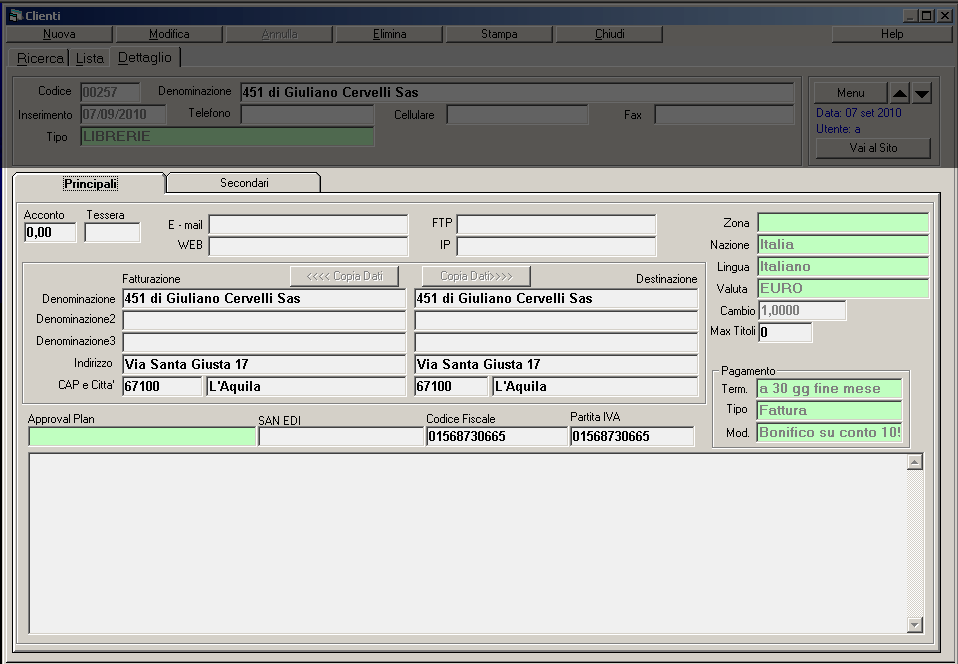This screenshot has height=664, width=958.
Task: Click the Fatturazione Indirizzo field
Action: click(264, 364)
